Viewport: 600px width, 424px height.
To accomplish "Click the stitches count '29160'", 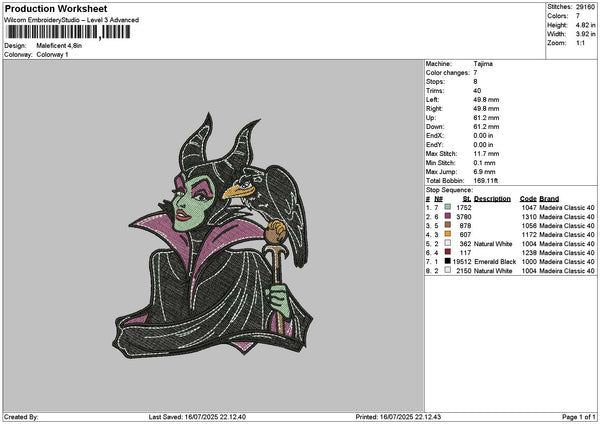I will click(585, 7).
